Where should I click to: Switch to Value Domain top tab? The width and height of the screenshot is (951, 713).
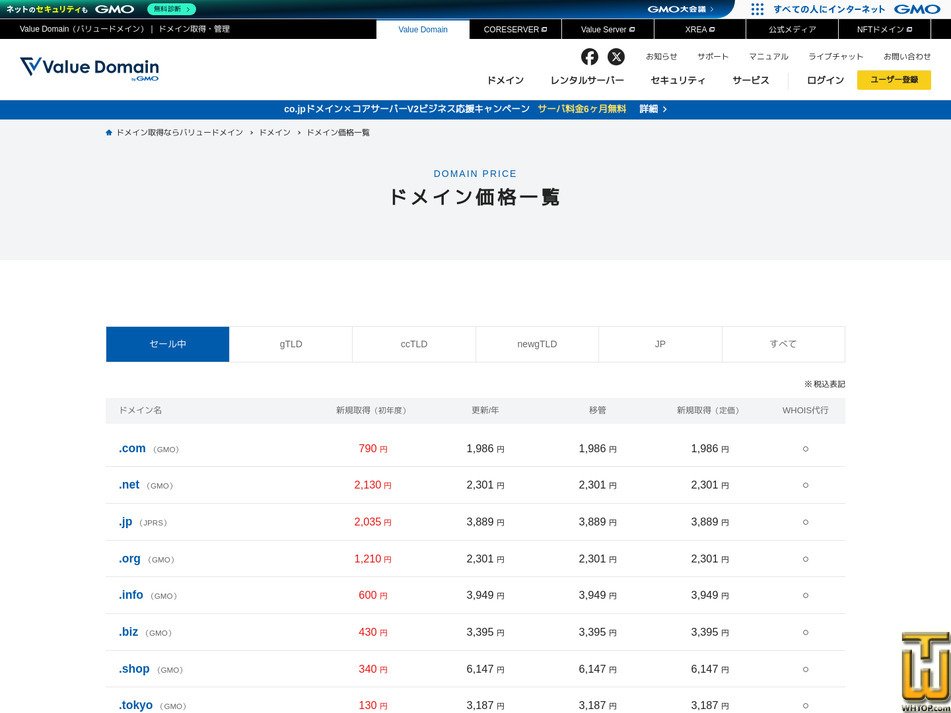tap(423, 29)
